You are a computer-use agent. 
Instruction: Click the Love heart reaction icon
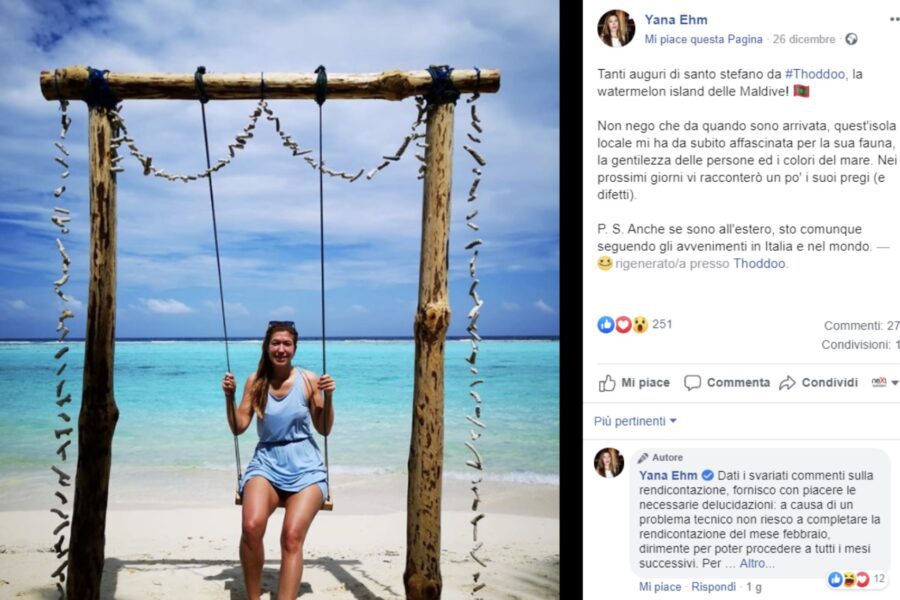coord(621,323)
